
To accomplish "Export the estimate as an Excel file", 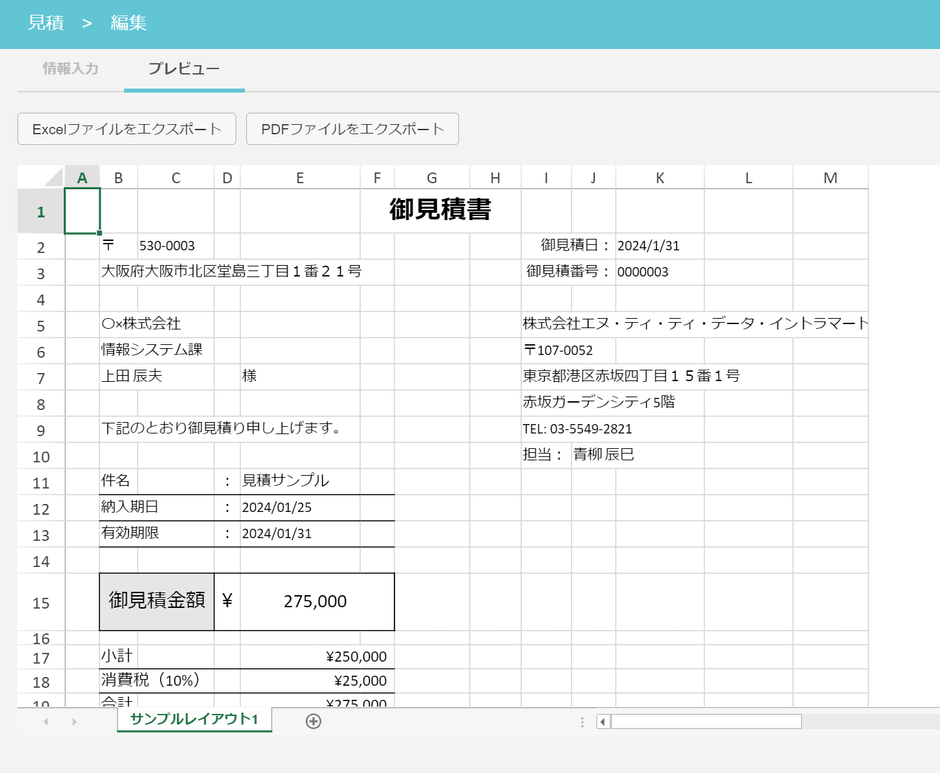I will point(126,128).
